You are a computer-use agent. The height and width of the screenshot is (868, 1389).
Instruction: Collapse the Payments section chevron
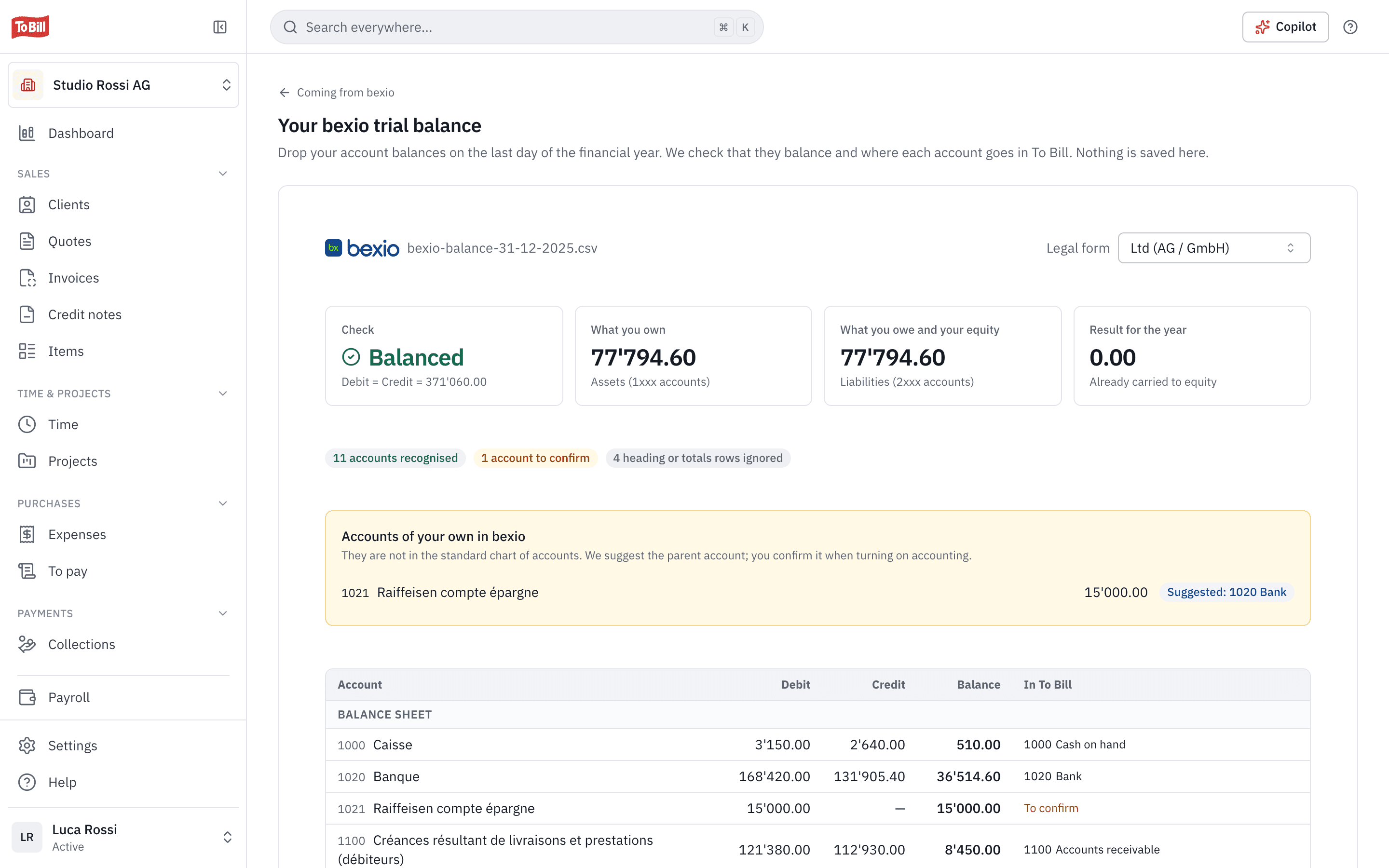[223, 614]
